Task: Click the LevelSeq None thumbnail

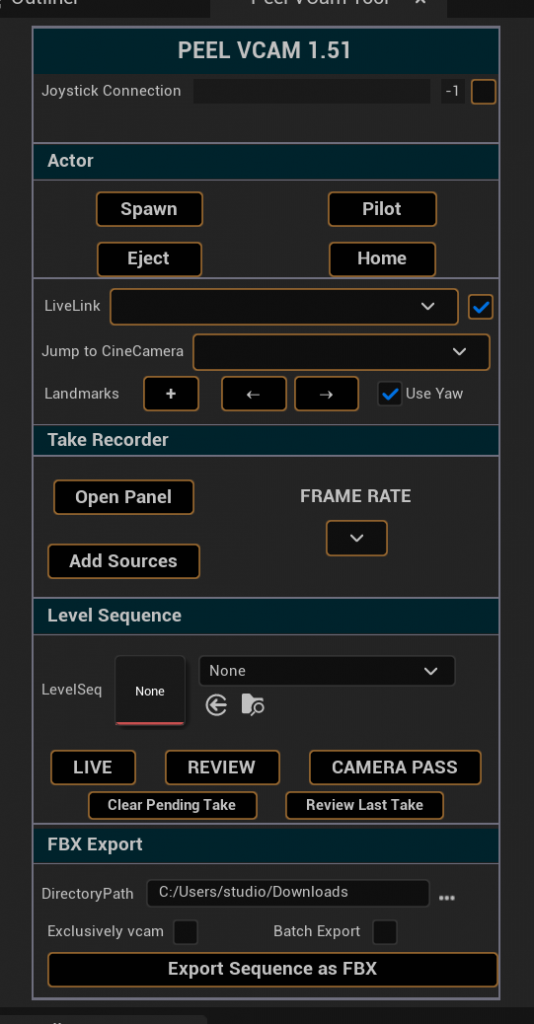Action: 150,691
